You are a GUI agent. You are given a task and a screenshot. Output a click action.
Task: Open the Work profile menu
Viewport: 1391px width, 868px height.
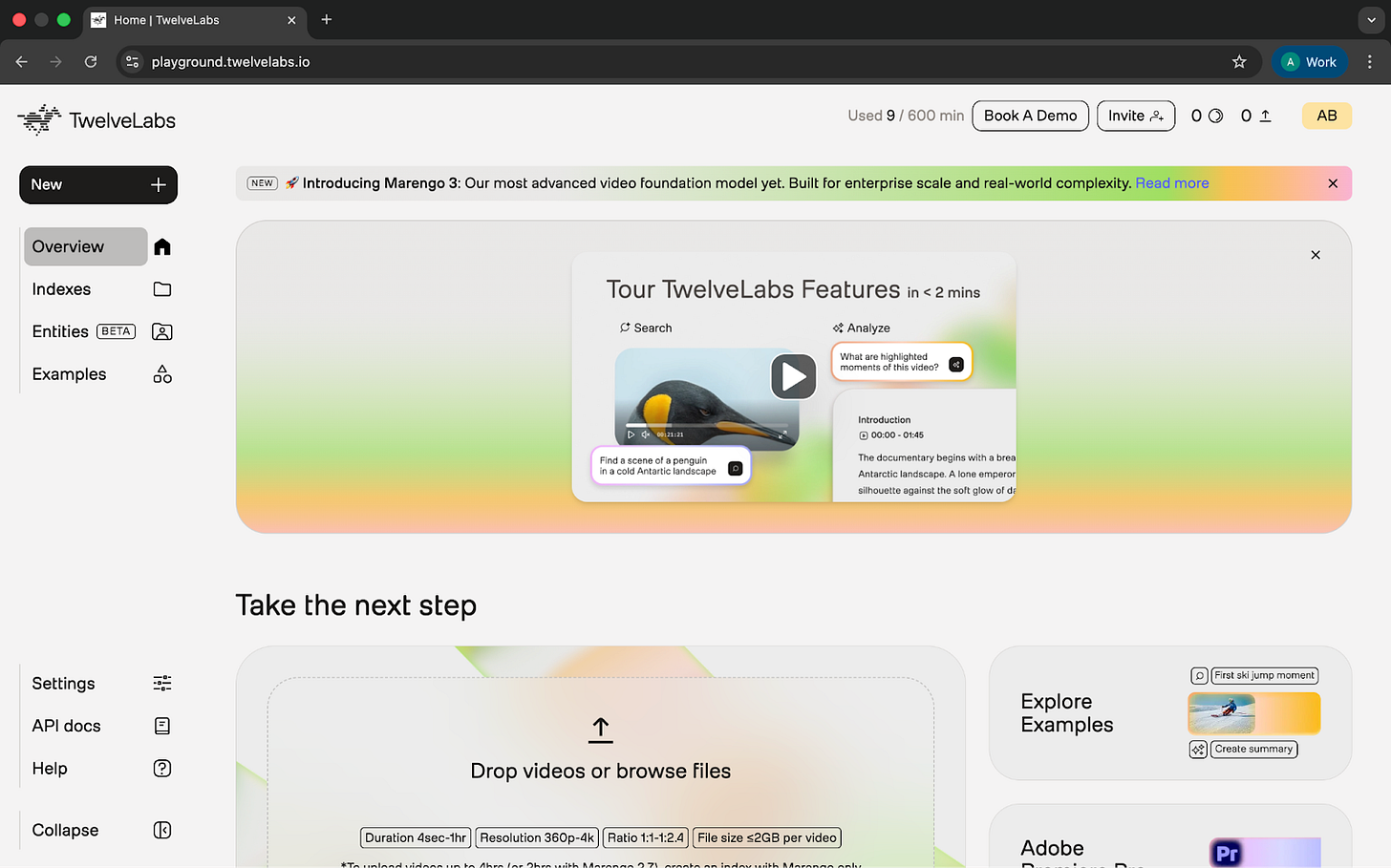tap(1310, 62)
